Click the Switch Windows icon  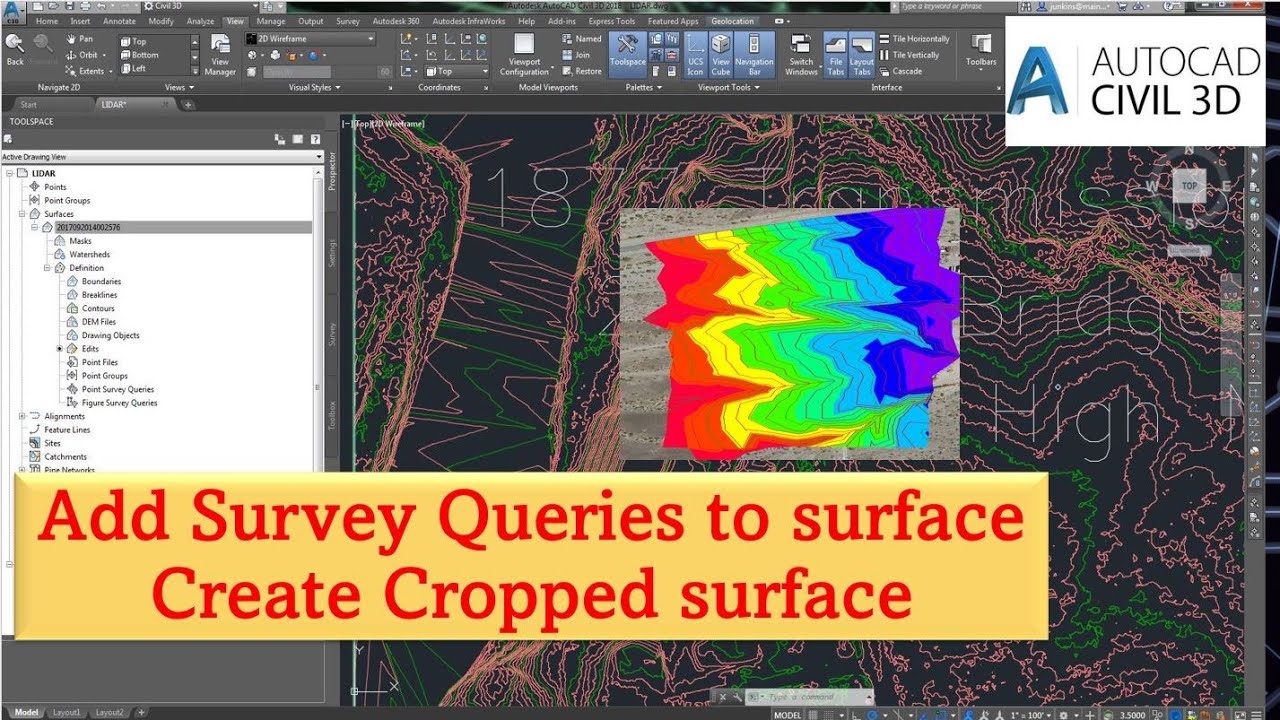pyautogui.click(x=801, y=55)
